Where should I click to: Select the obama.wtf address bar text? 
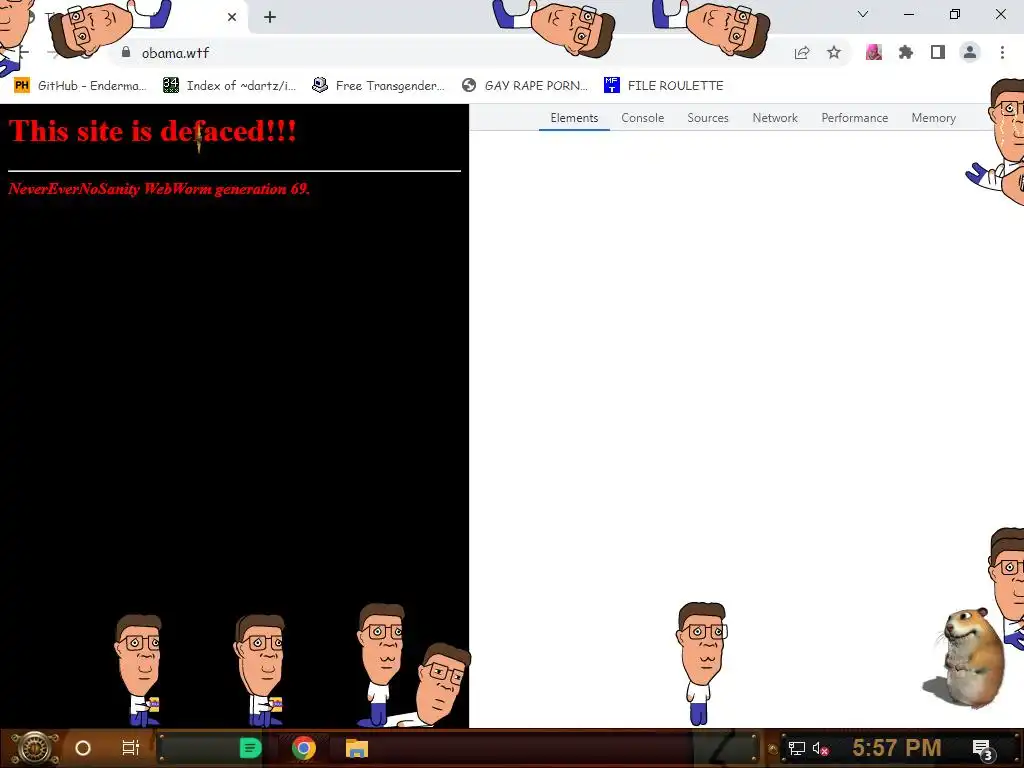[175, 53]
